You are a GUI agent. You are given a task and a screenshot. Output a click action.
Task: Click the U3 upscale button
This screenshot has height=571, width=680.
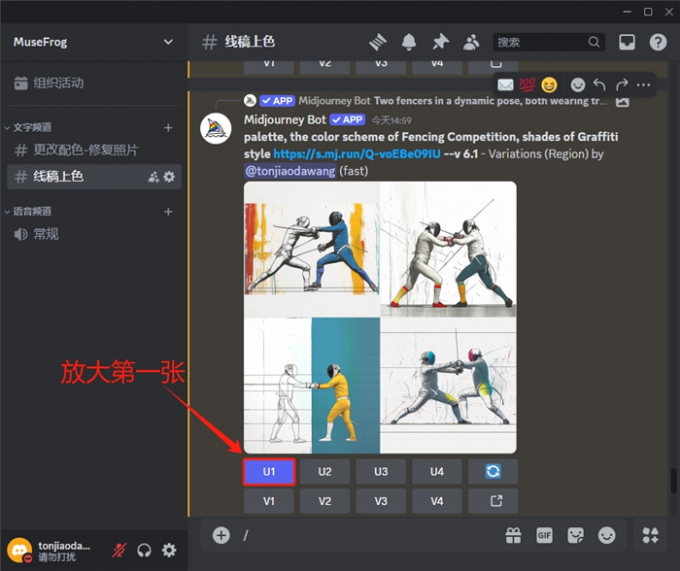tap(381, 471)
